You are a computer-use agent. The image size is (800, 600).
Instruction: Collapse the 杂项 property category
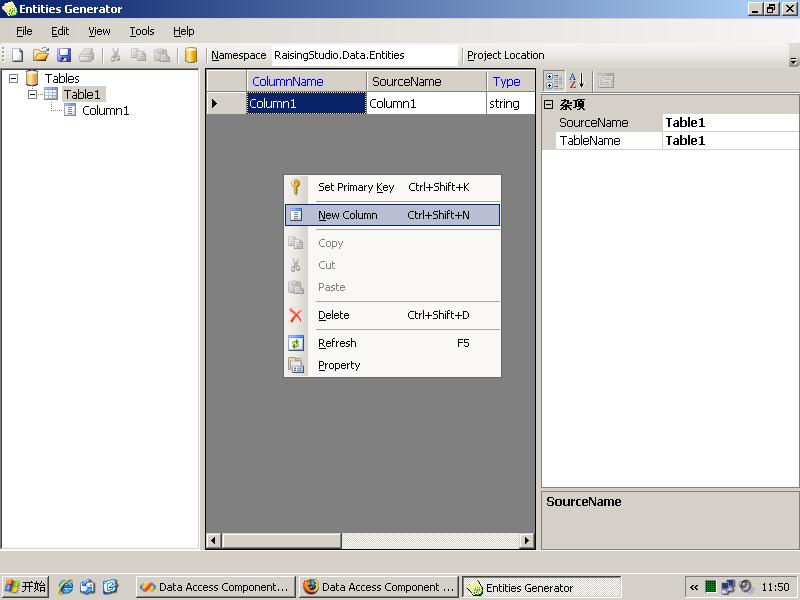coord(548,104)
